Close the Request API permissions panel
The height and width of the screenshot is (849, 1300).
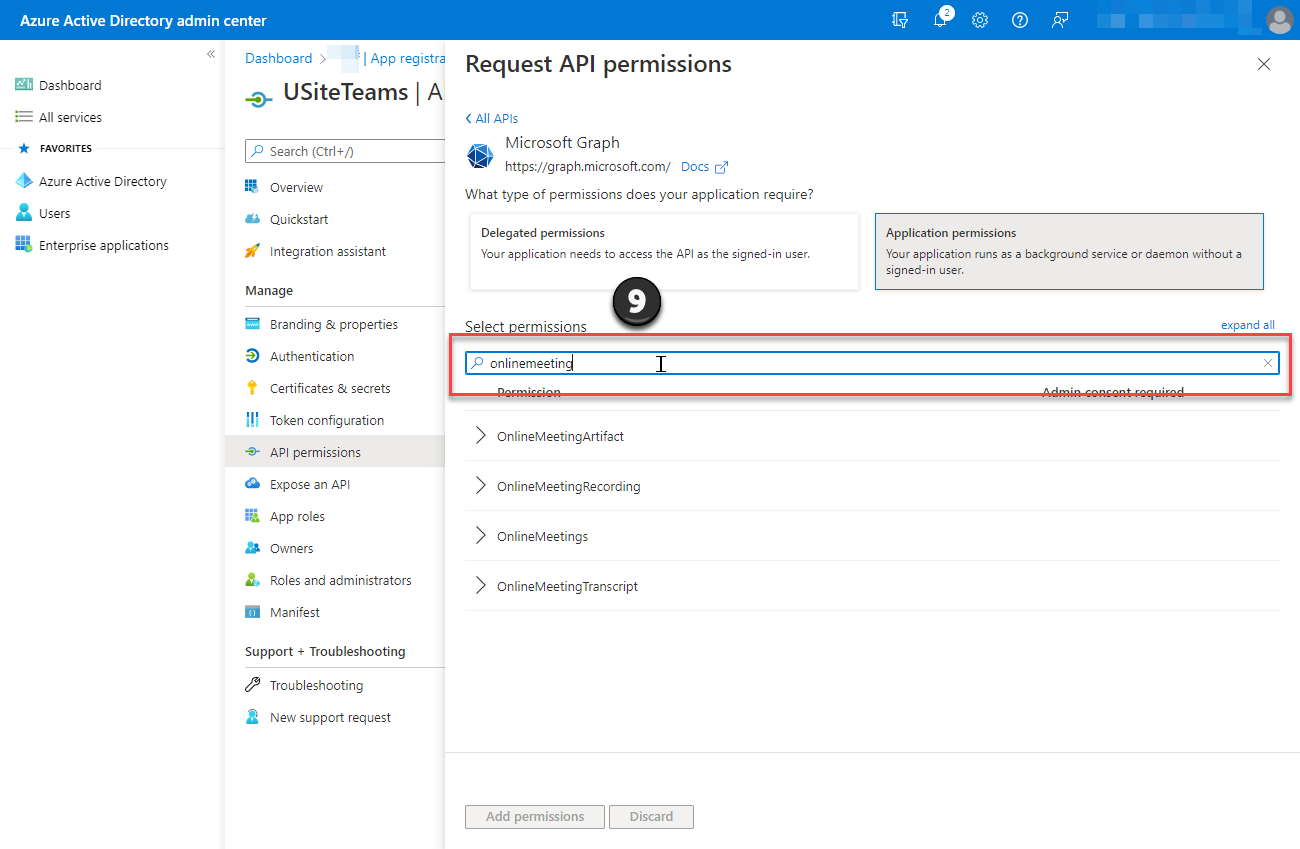[x=1264, y=64]
